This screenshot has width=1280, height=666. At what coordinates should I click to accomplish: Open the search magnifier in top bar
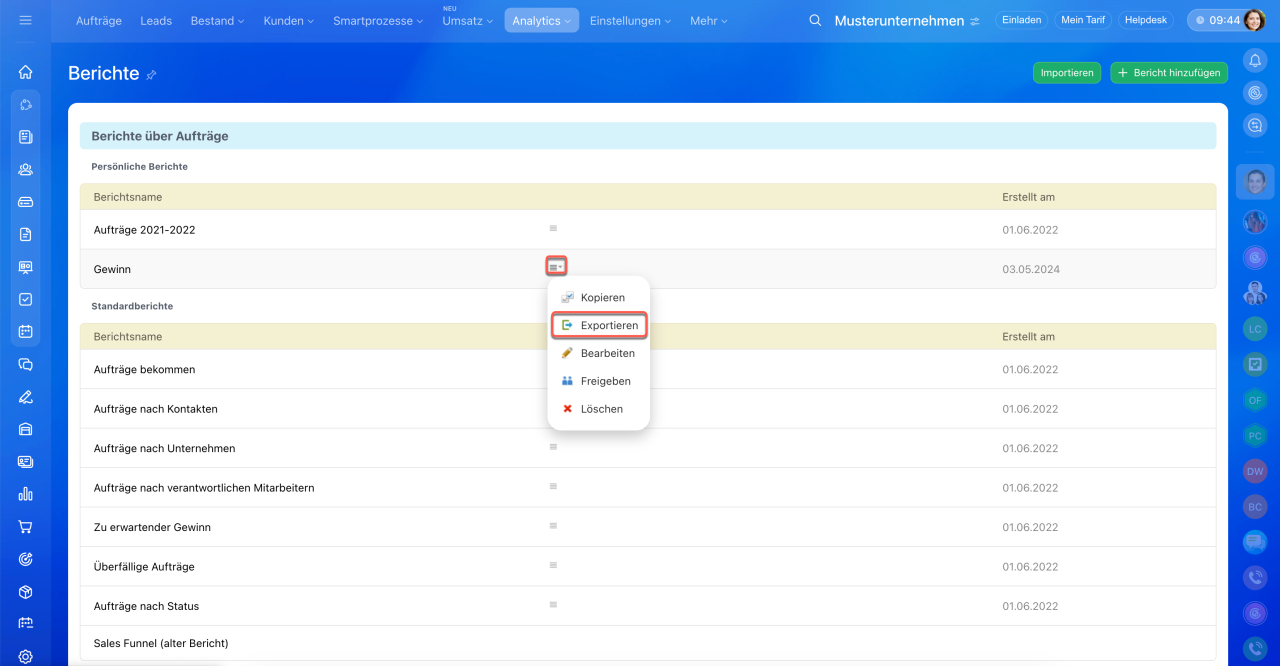(815, 20)
